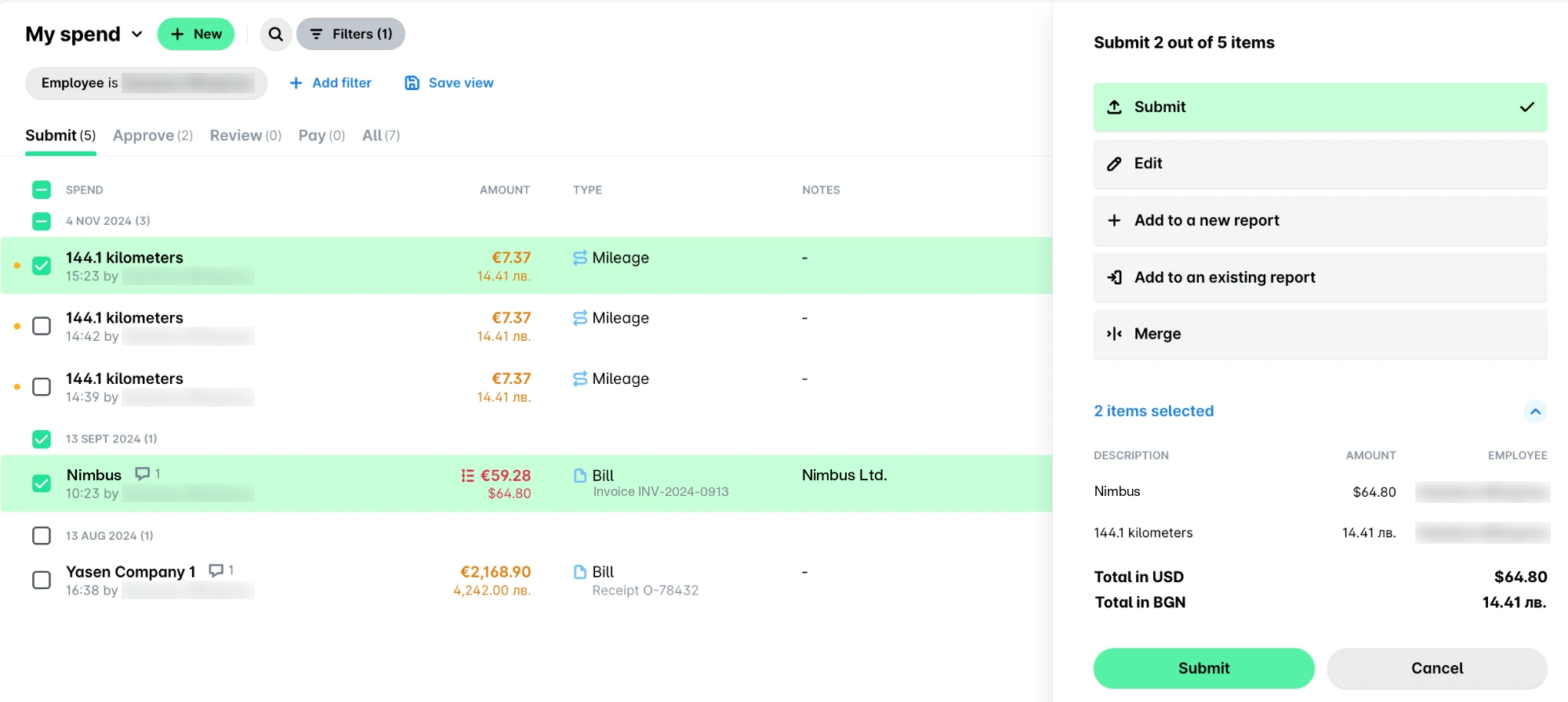This screenshot has height=702, width=1568.
Task: Check the 14:42 mileage row checkbox
Action: point(42,326)
